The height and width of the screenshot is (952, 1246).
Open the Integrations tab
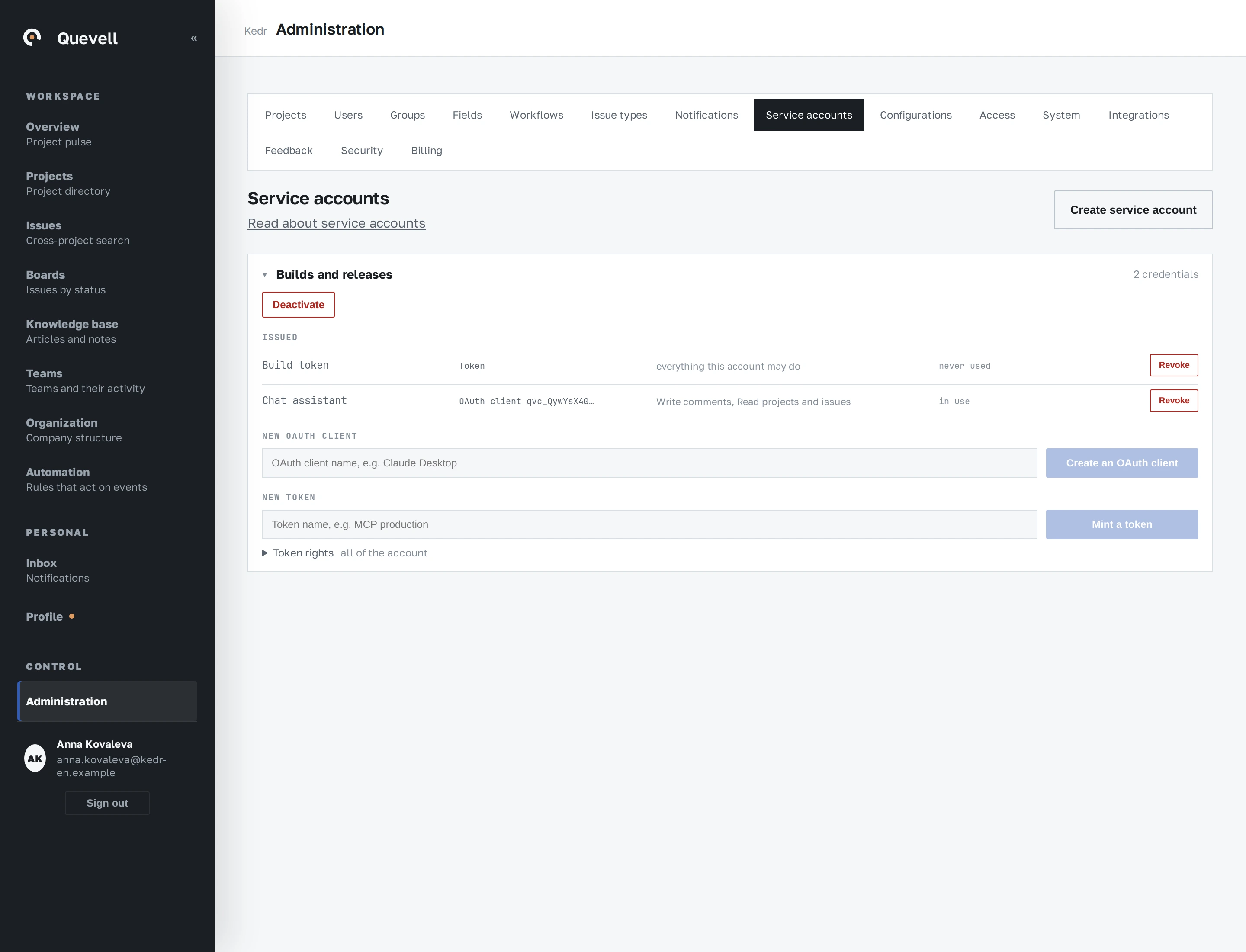point(1138,115)
